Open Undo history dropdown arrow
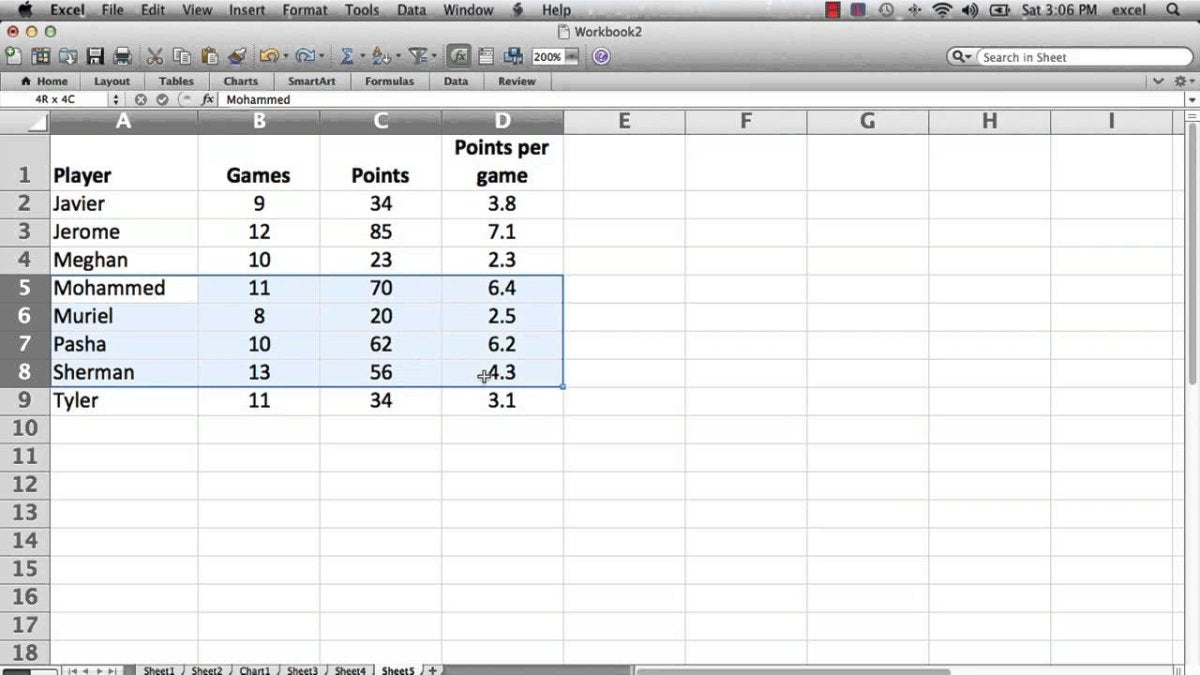This screenshot has width=1200, height=675. (286, 57)
